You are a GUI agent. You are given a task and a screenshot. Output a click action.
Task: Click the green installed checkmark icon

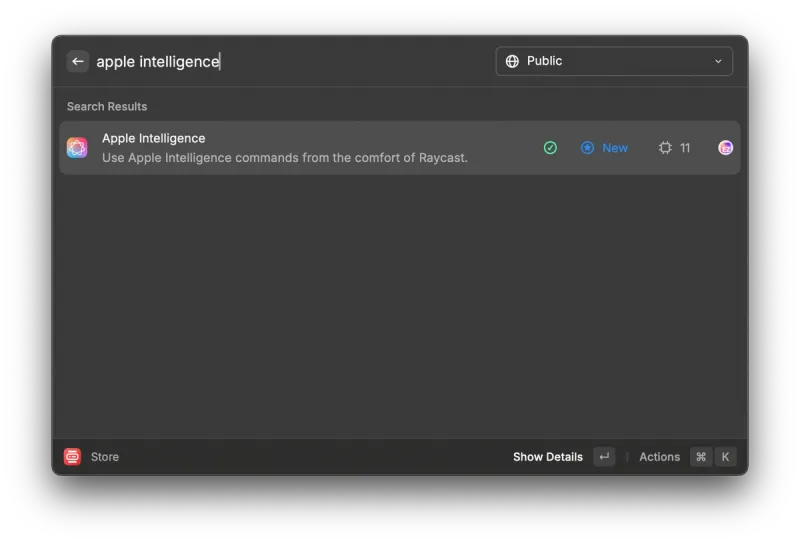pos(550,148)
